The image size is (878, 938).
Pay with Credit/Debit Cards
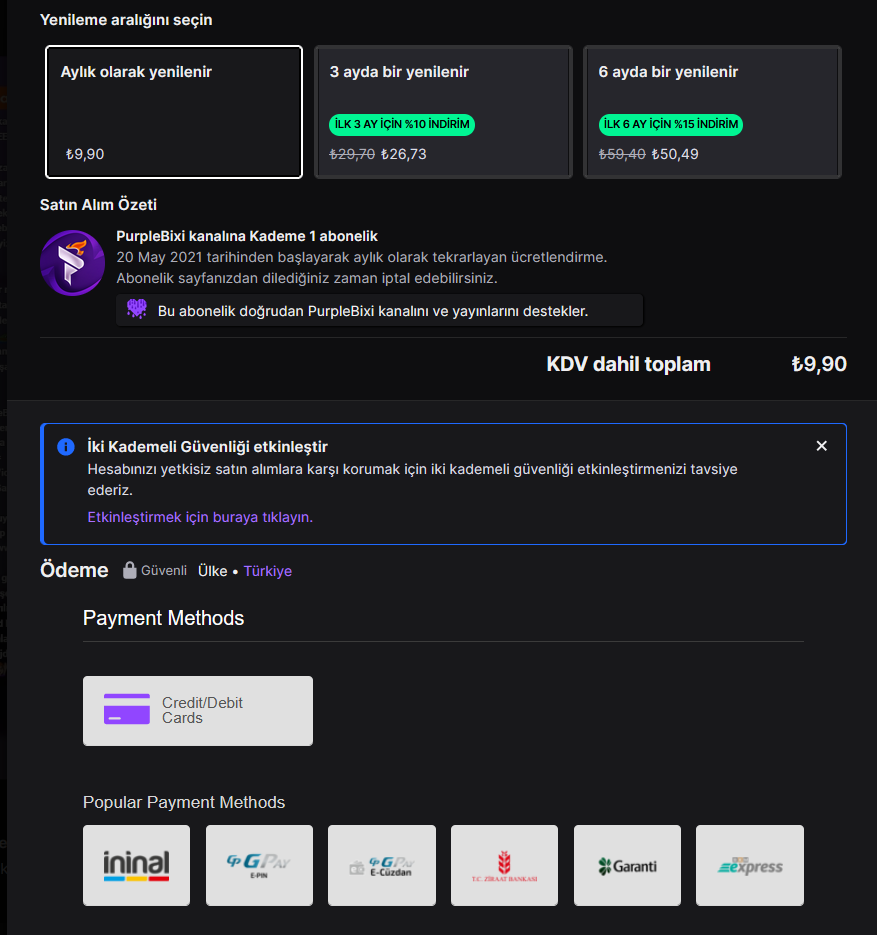pos(198,711)
